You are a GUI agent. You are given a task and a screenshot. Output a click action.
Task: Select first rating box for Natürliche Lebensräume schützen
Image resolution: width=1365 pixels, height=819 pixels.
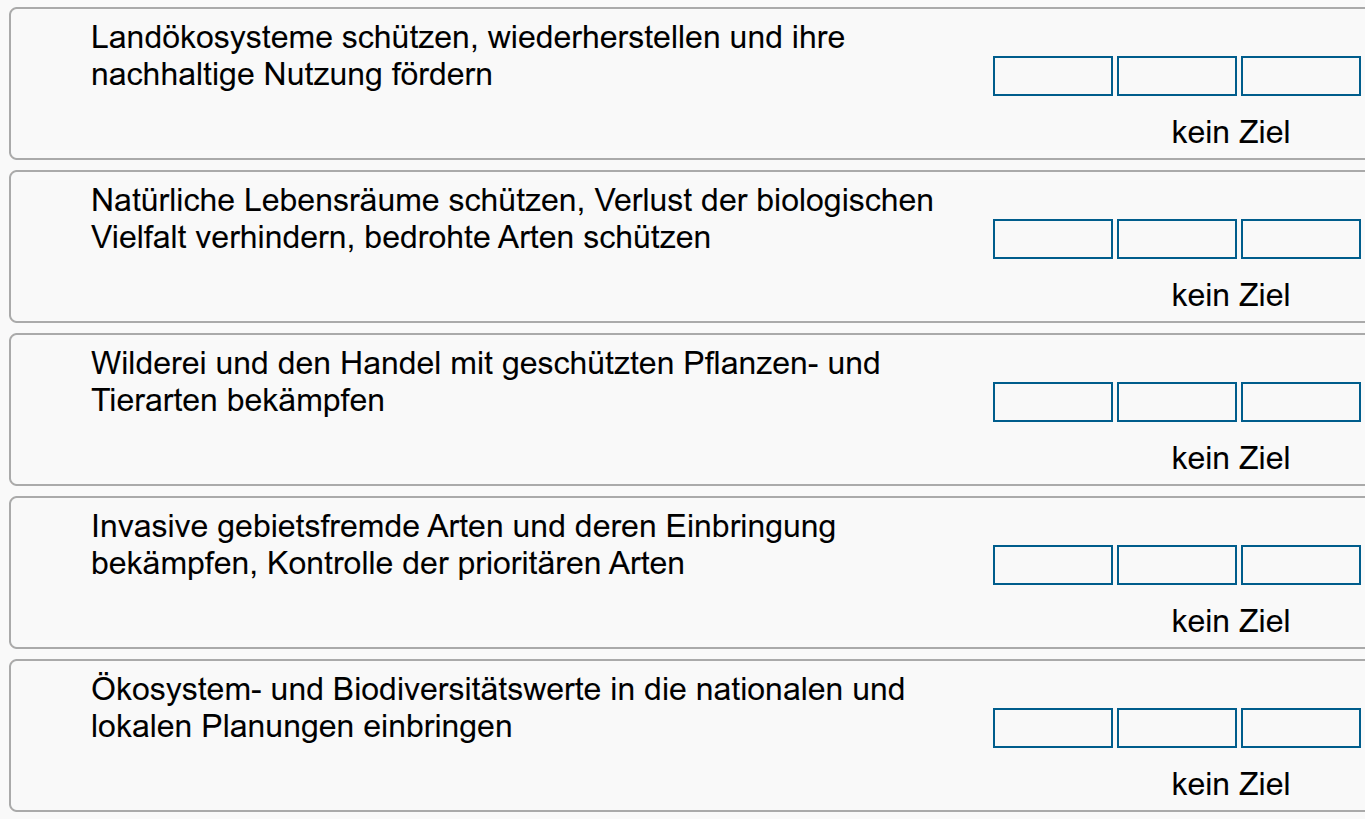click(1053, 239)
